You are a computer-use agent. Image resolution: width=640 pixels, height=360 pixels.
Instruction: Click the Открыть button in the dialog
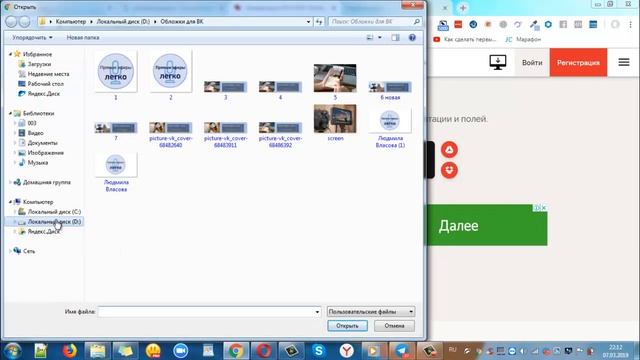click(347, 326)
